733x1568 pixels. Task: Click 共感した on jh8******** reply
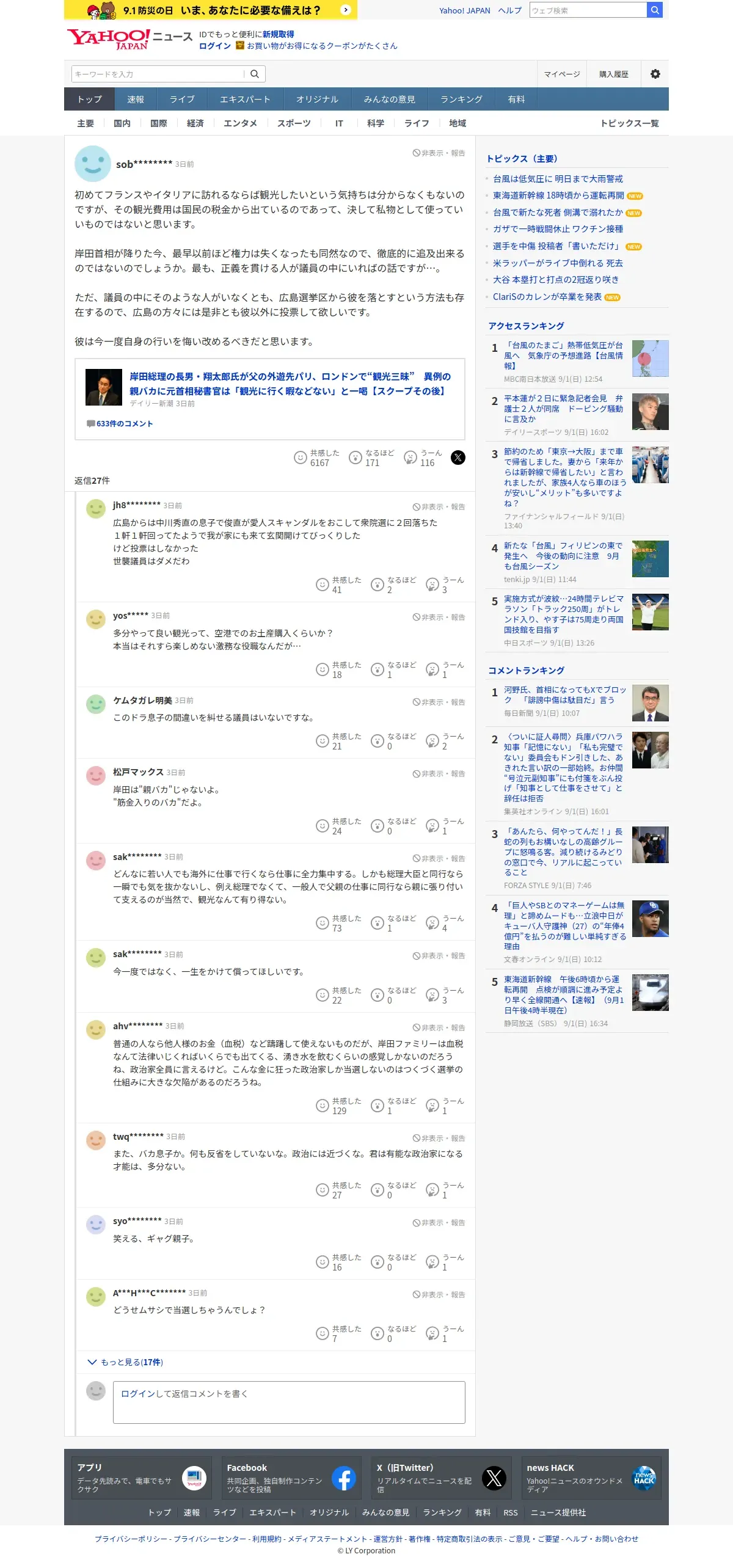[338, 585]
